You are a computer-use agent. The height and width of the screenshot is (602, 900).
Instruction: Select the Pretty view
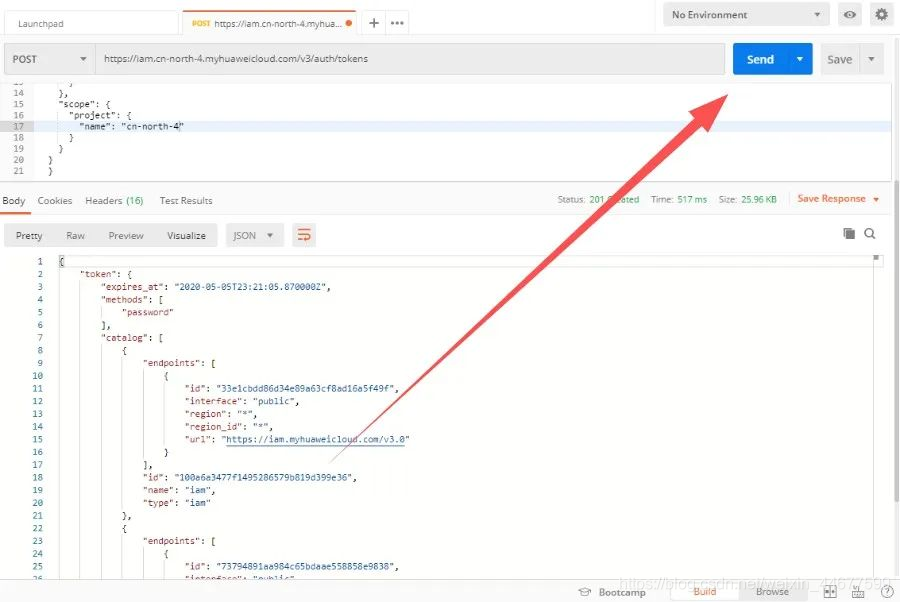29,235
